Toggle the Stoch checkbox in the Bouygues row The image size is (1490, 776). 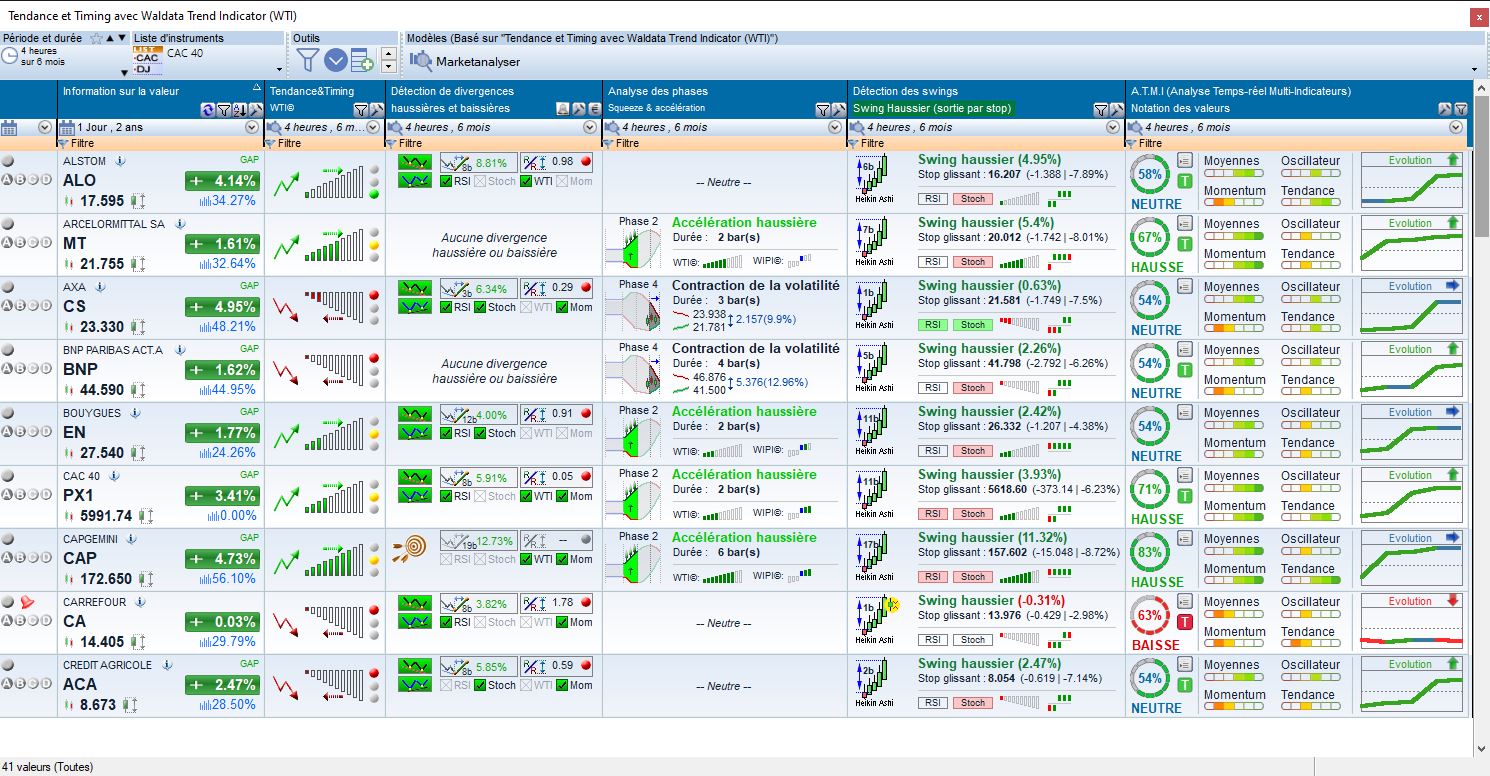480,433
